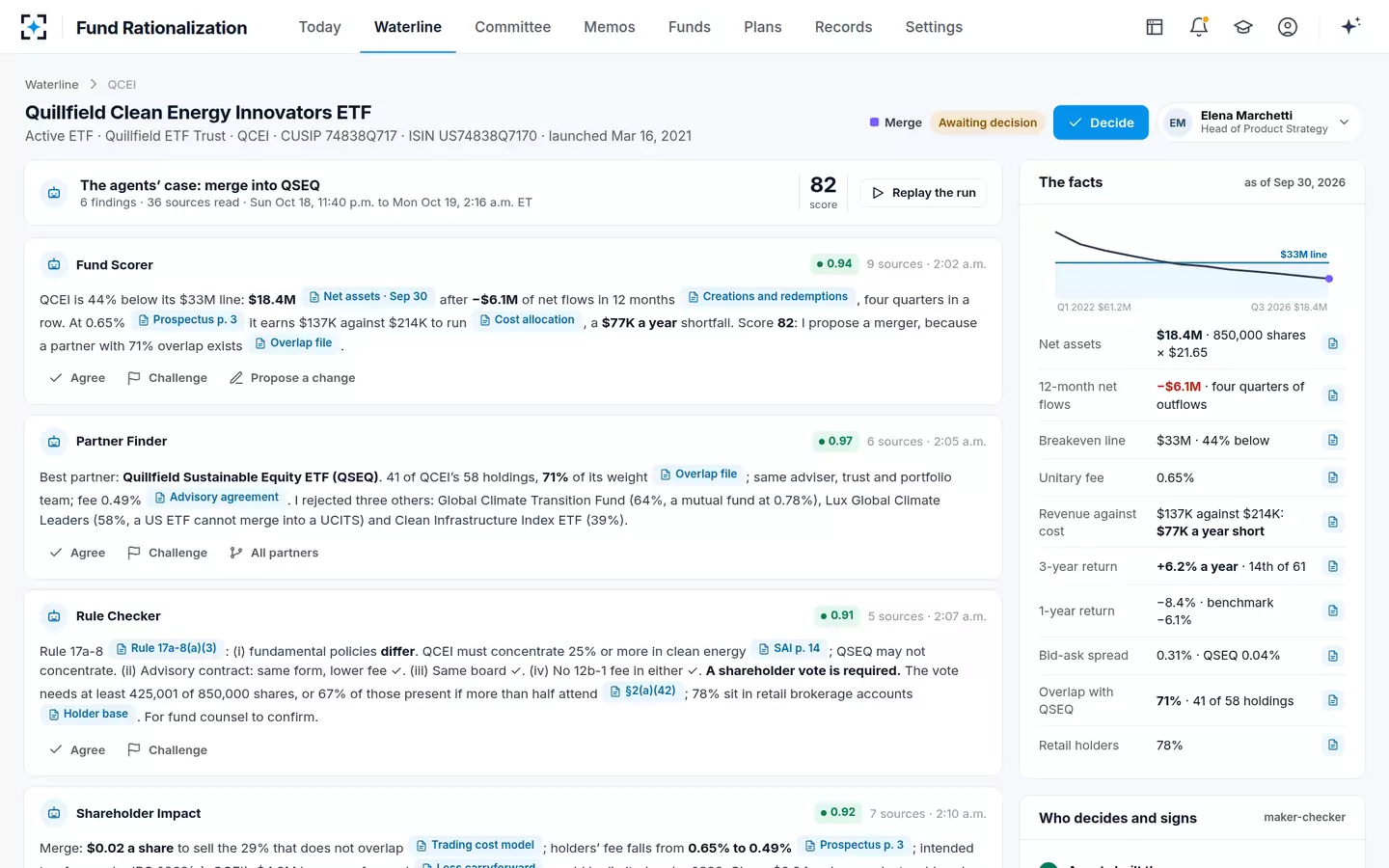This screenshot has height=868, width=1389.
Task: Open source for Overlap with QSEQ fact
Action: click(1333, 700)
